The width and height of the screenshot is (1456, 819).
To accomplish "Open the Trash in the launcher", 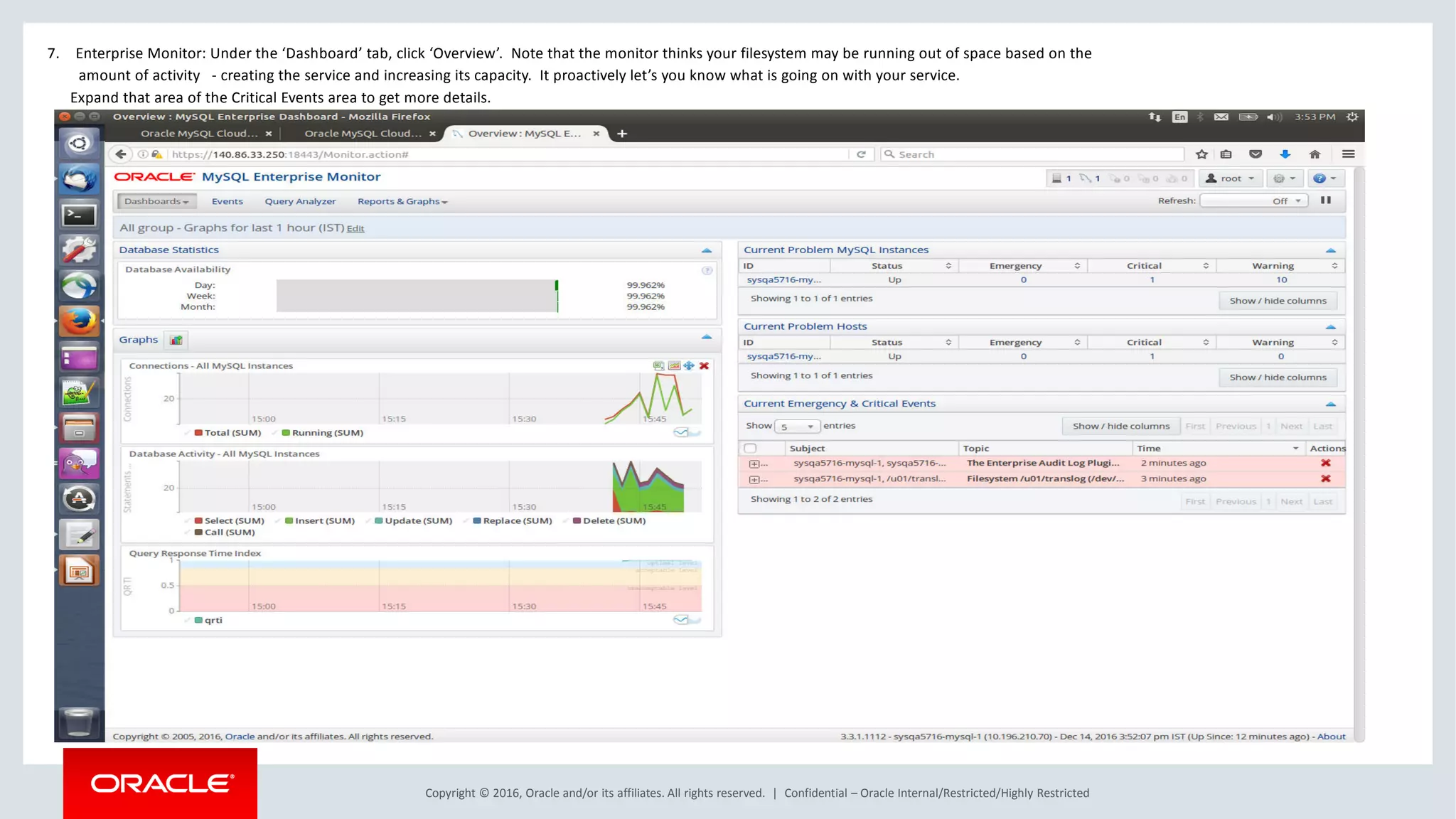I will [x=79, y=722].
